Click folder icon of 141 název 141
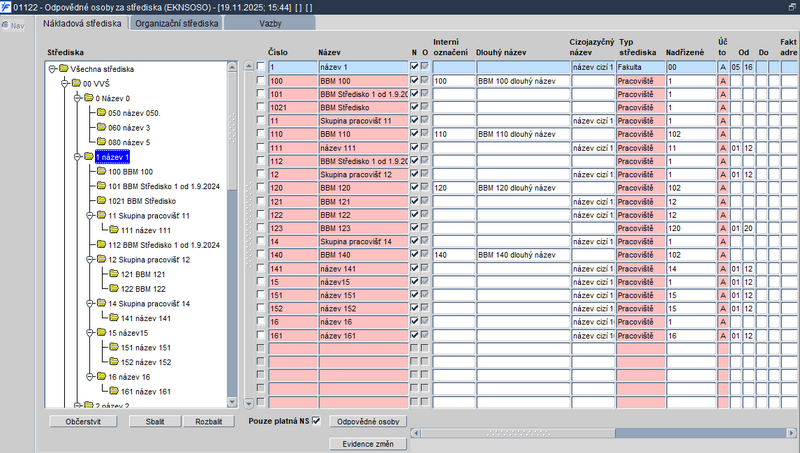Viewport: 800px width, 453px height. tap(114, 318)
